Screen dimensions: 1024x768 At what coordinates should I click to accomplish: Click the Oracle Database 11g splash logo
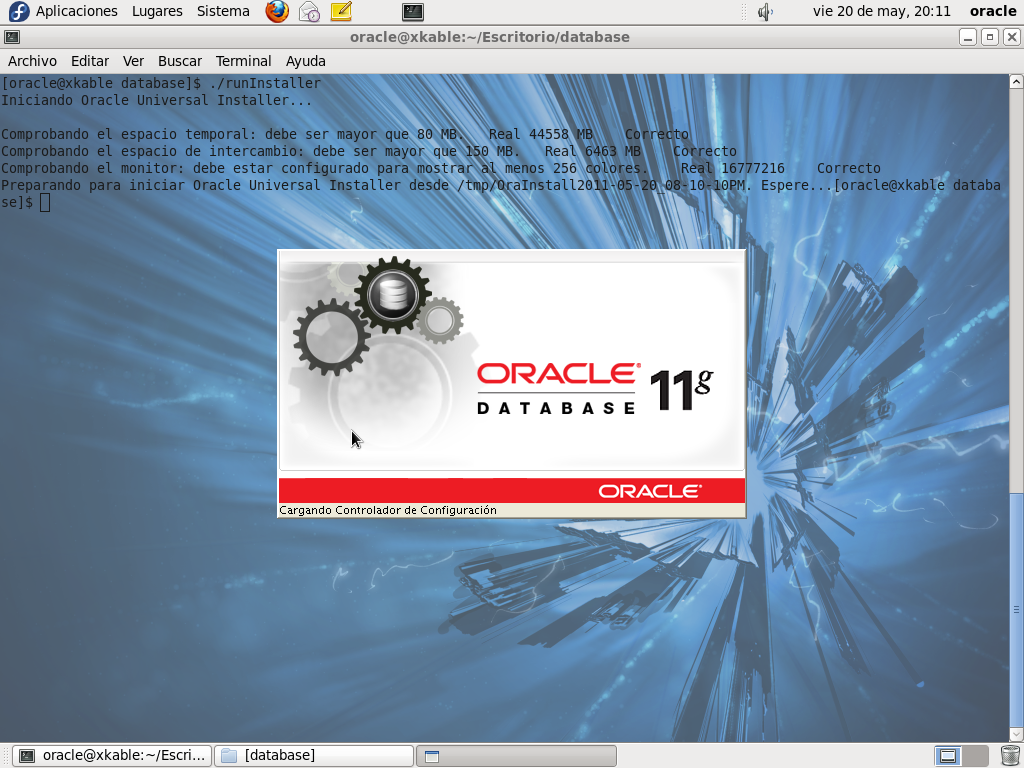tap(595, 389)
